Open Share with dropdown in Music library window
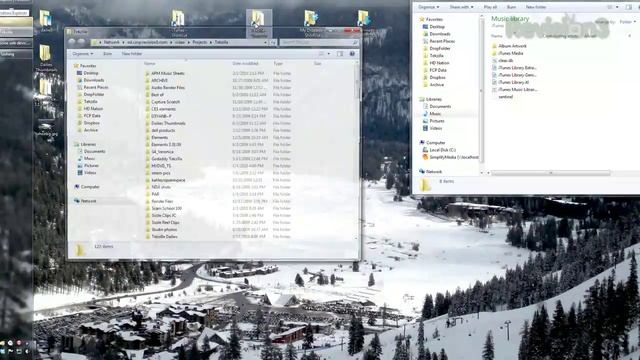 [462, 7]
